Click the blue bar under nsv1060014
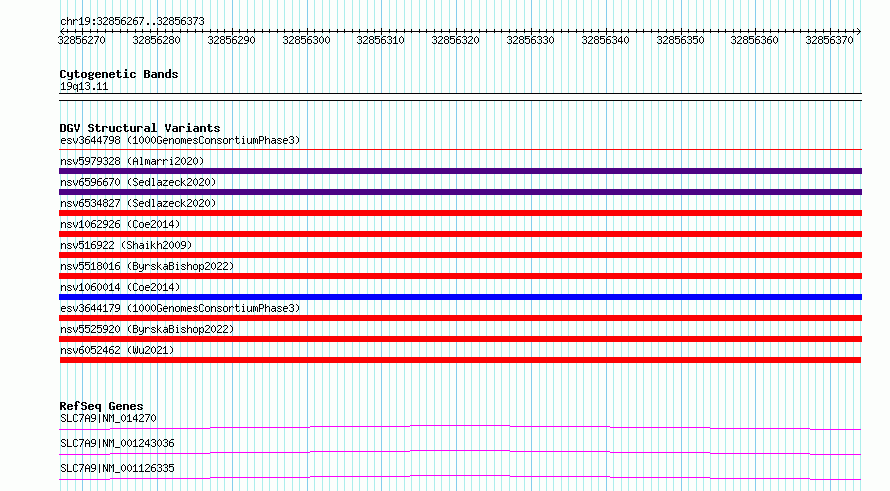The image size is (890, 491). 460,297
